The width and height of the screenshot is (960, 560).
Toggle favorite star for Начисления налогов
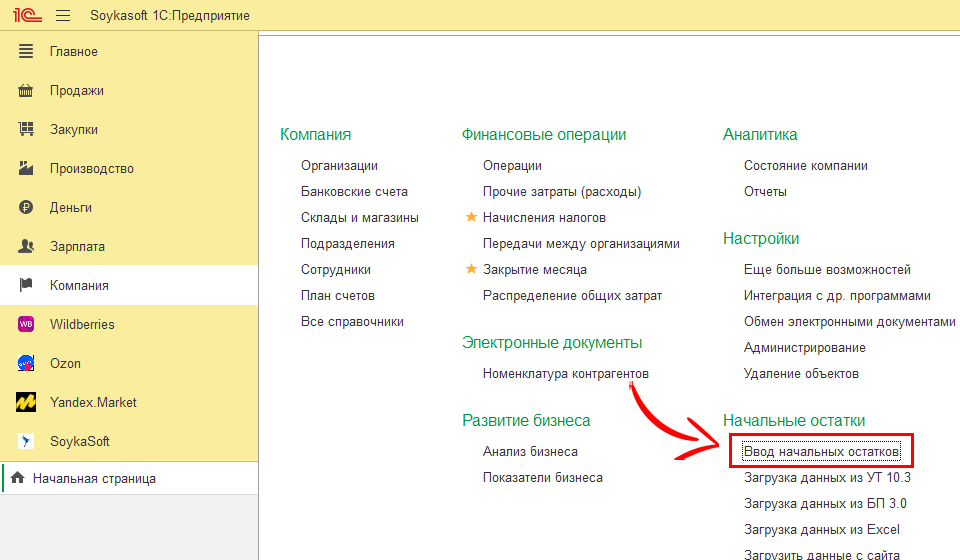[x=471, y=218]
